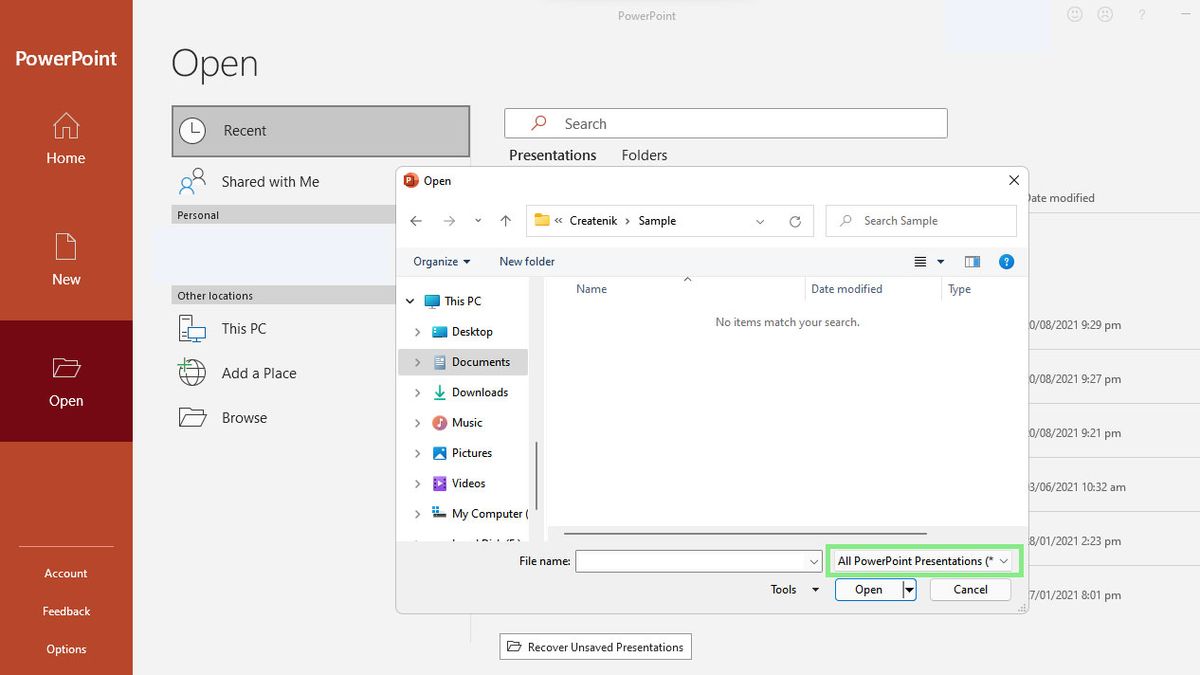Click the Cancel button
Image resolution: width=1200 pixels, height=675 pixels.
point(969,589)
